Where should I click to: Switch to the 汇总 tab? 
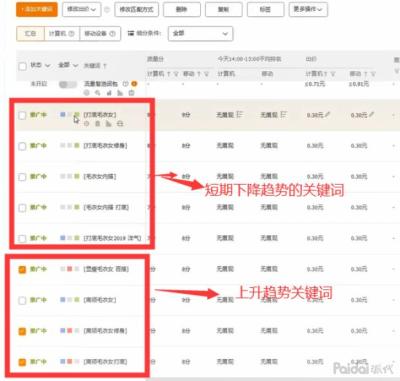[30, 34]
